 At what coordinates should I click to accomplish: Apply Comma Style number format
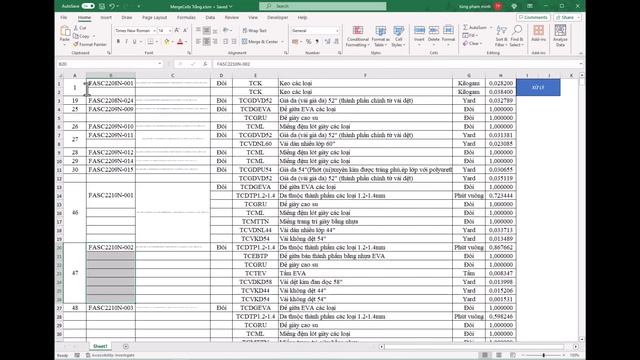coord(317,42)
